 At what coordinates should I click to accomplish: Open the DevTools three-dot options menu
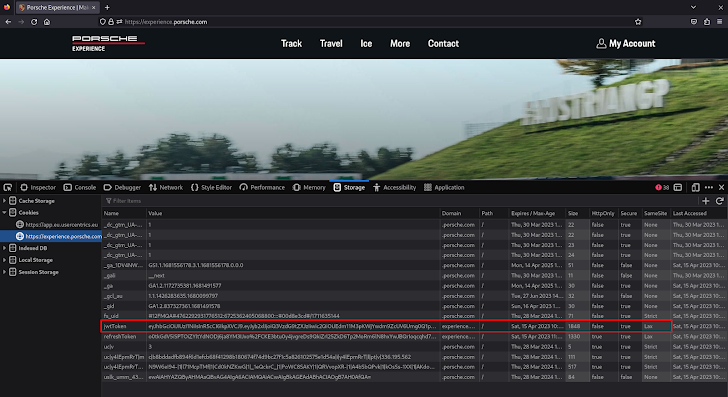click(x=708, y=188)
